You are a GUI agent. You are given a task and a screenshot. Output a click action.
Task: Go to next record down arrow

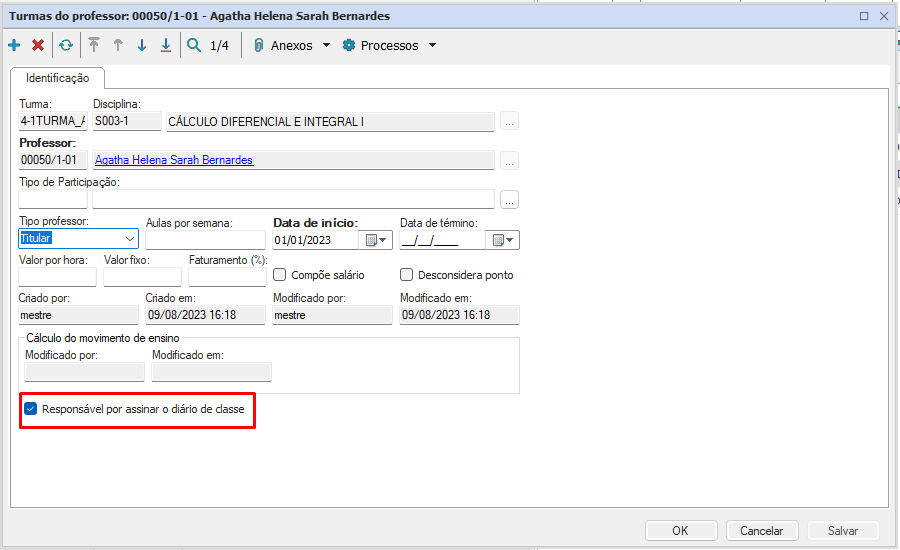point(142,45)
